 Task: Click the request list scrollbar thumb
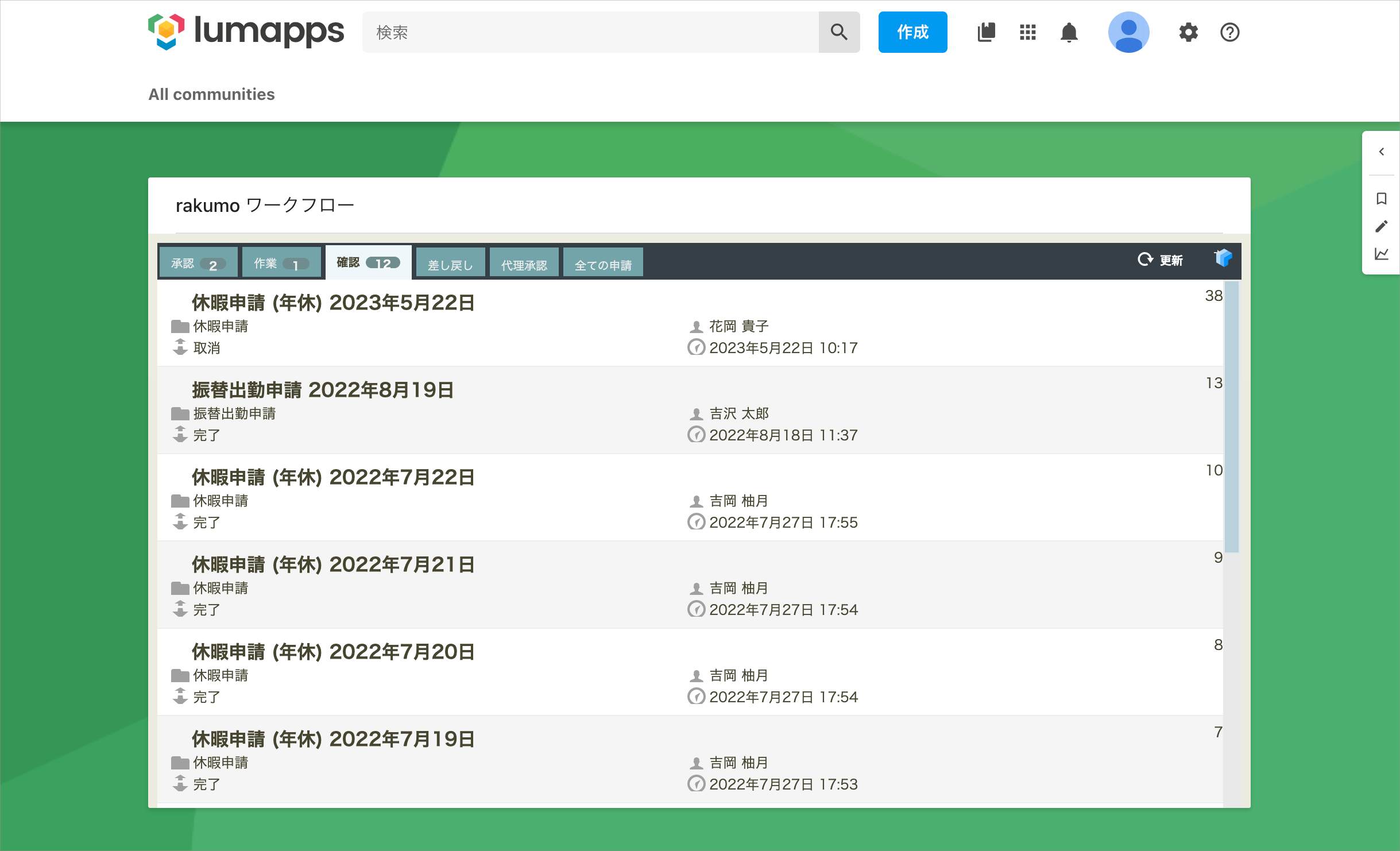(x=1231, y=416)
